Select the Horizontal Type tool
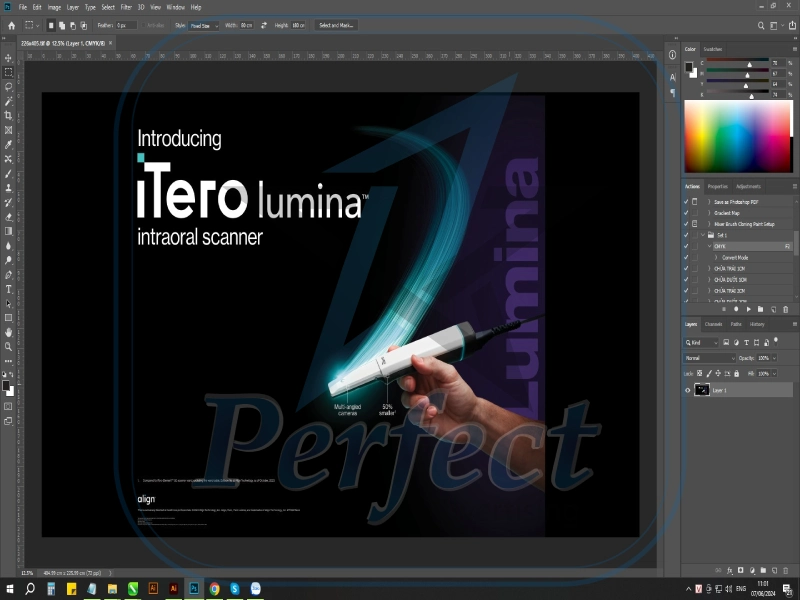This screenshot has height=600, width=800. click(x=9, y=289)
